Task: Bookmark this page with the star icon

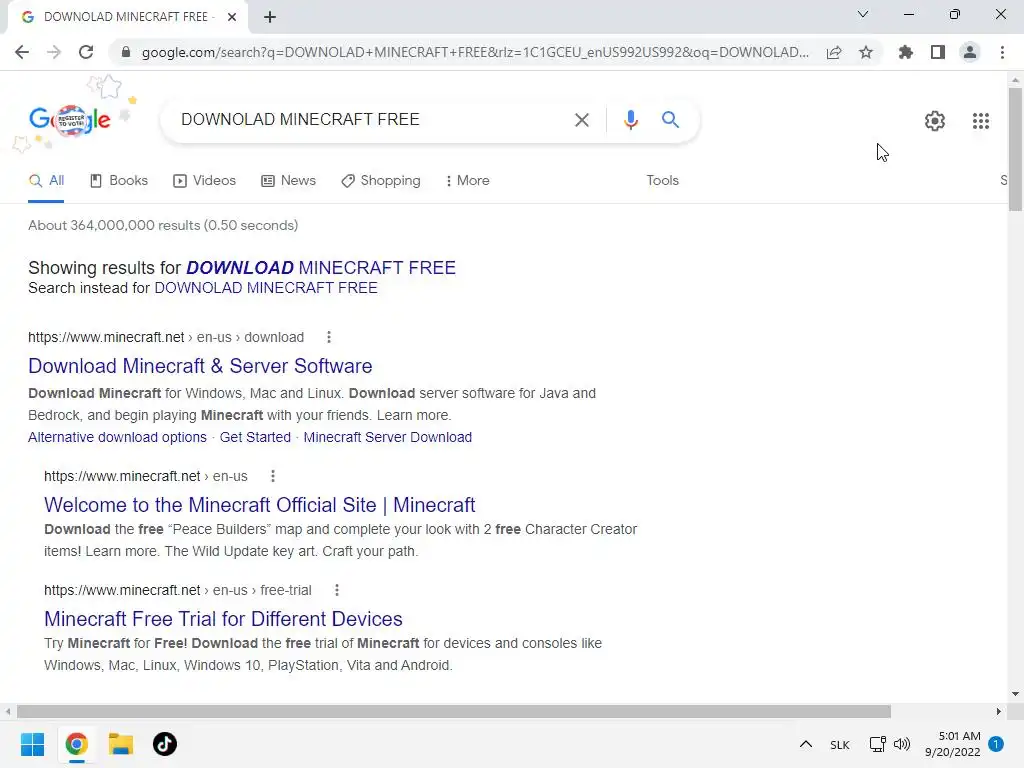Action: (866, 52)
